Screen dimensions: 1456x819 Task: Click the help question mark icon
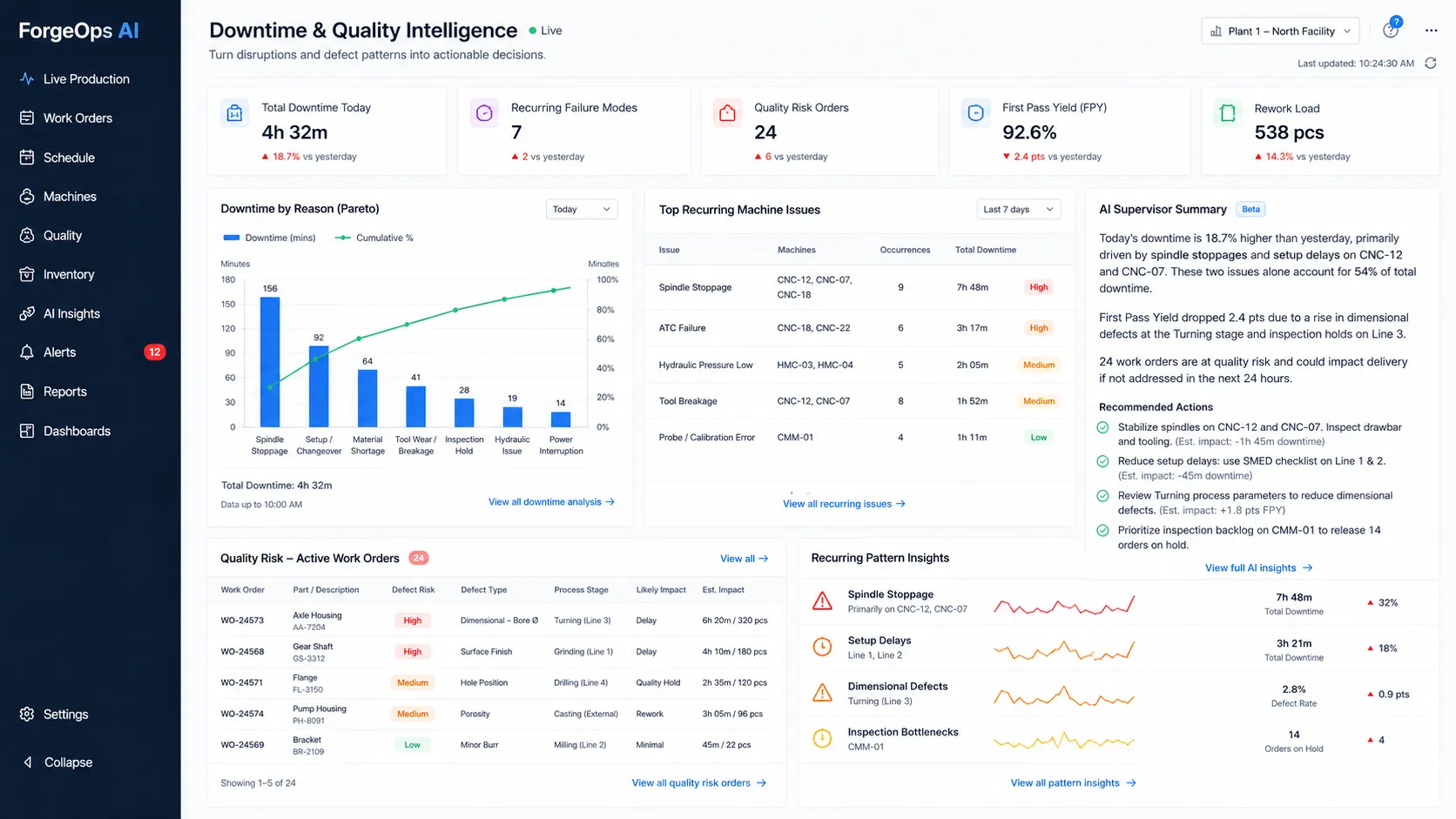1391,30
